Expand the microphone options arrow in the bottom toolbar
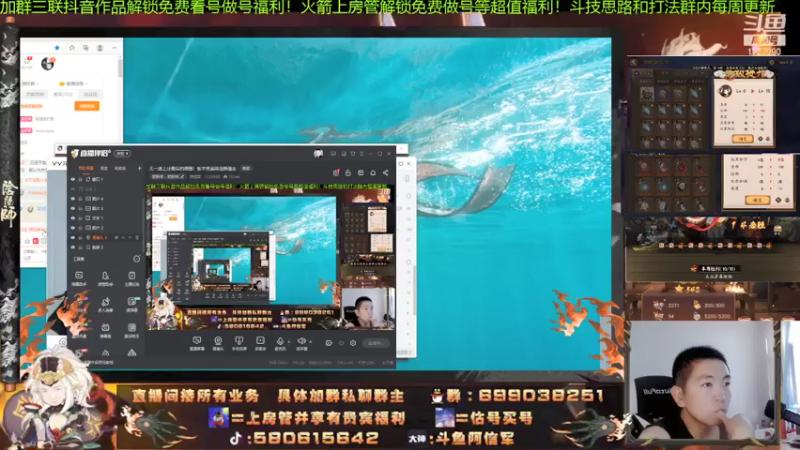800x450 pixels. tap(289, 342)
